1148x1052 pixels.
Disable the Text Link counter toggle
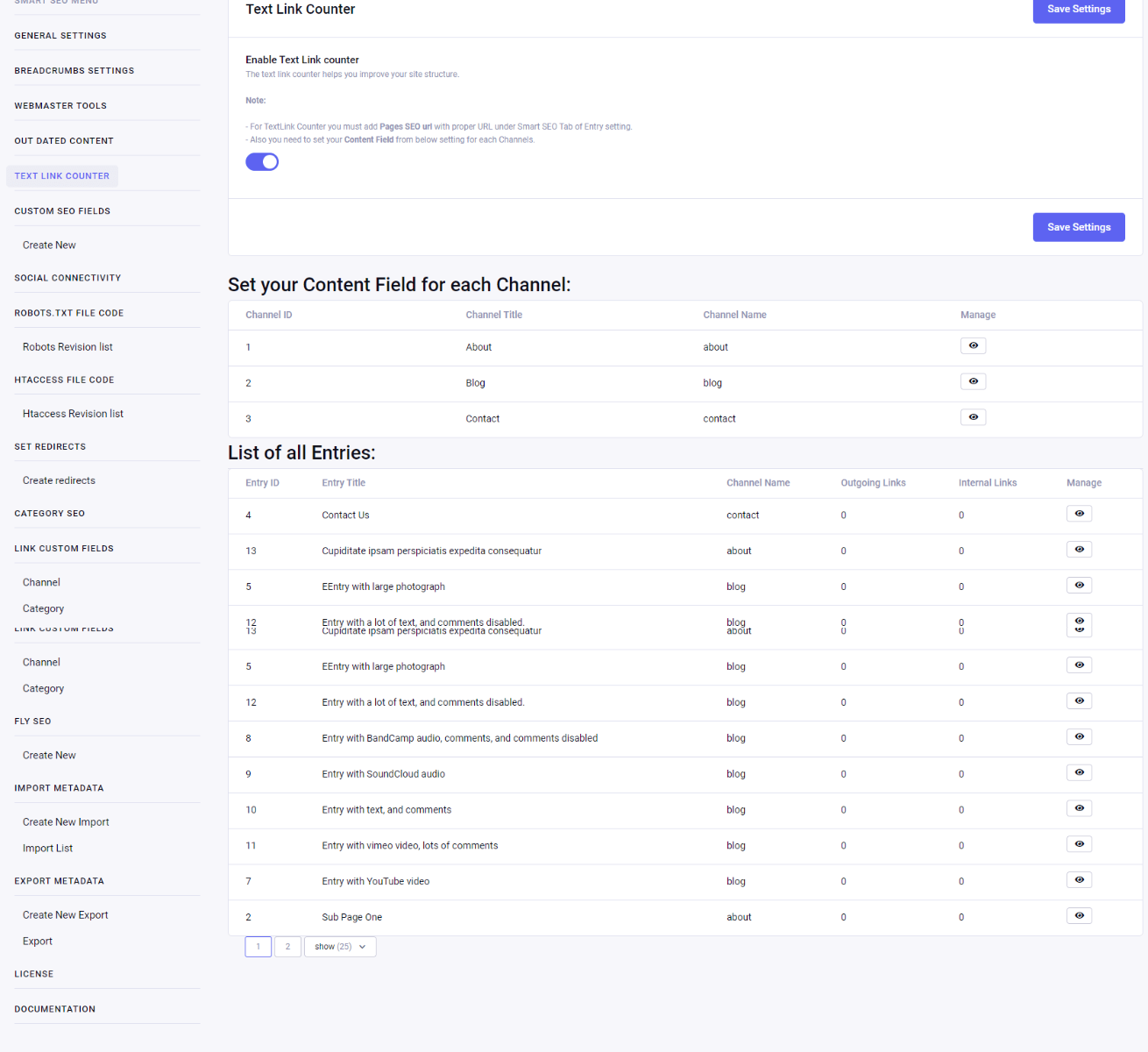pyautogui.click(x=262, y=162)
